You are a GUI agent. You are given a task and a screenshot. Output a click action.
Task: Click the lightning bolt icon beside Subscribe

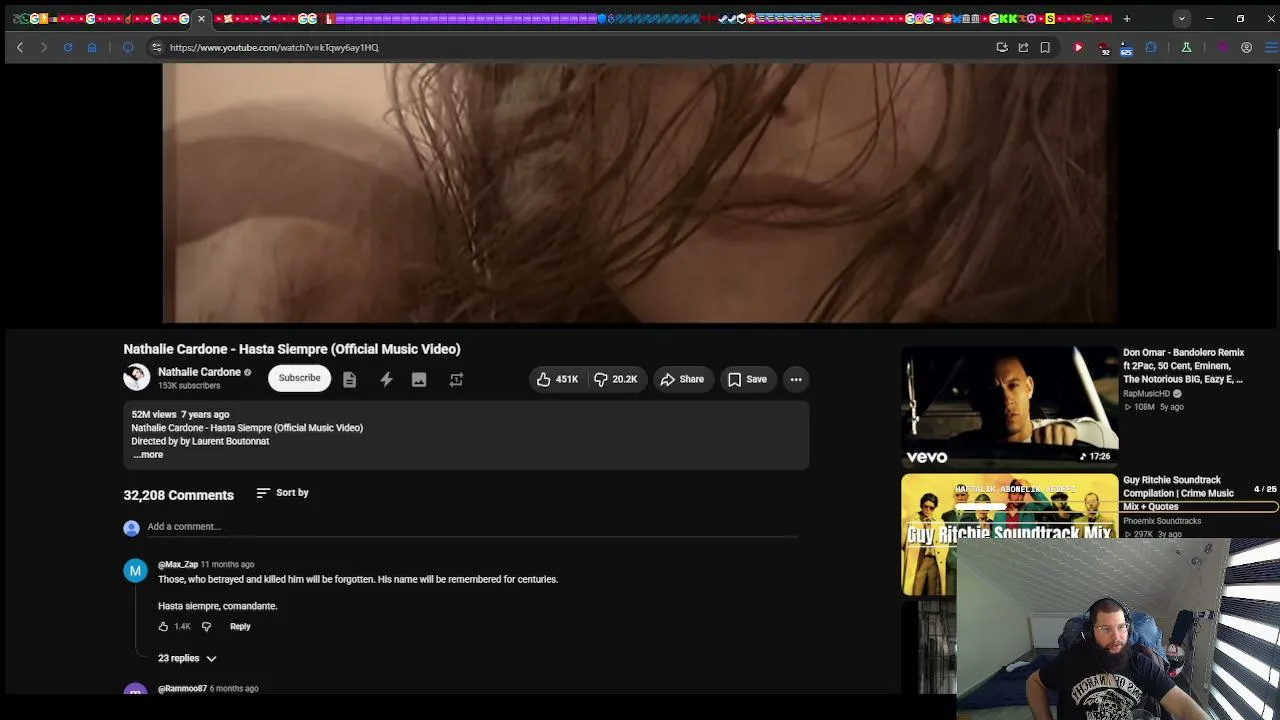386,379
